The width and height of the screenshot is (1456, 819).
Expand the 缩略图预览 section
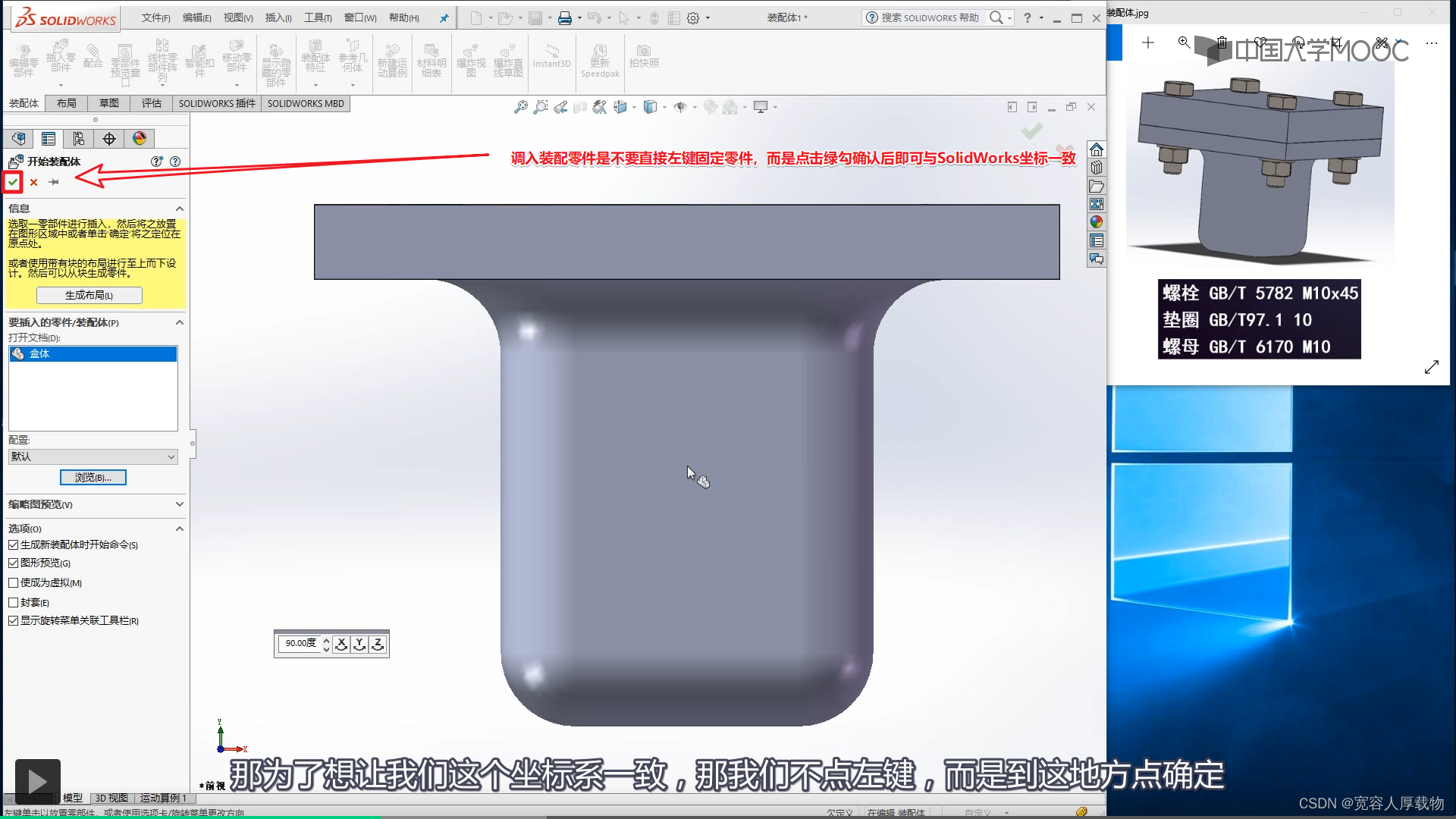(180, 504)
